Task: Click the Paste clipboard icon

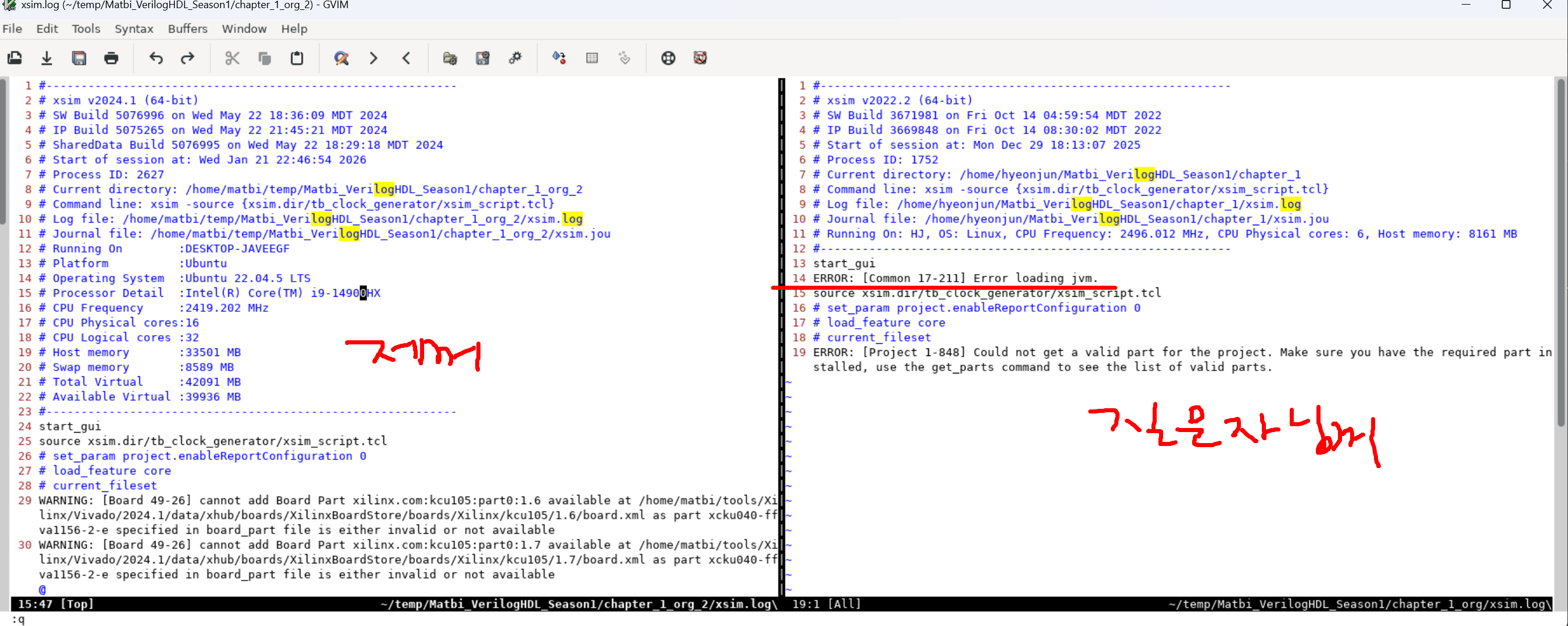Action: 297,58
